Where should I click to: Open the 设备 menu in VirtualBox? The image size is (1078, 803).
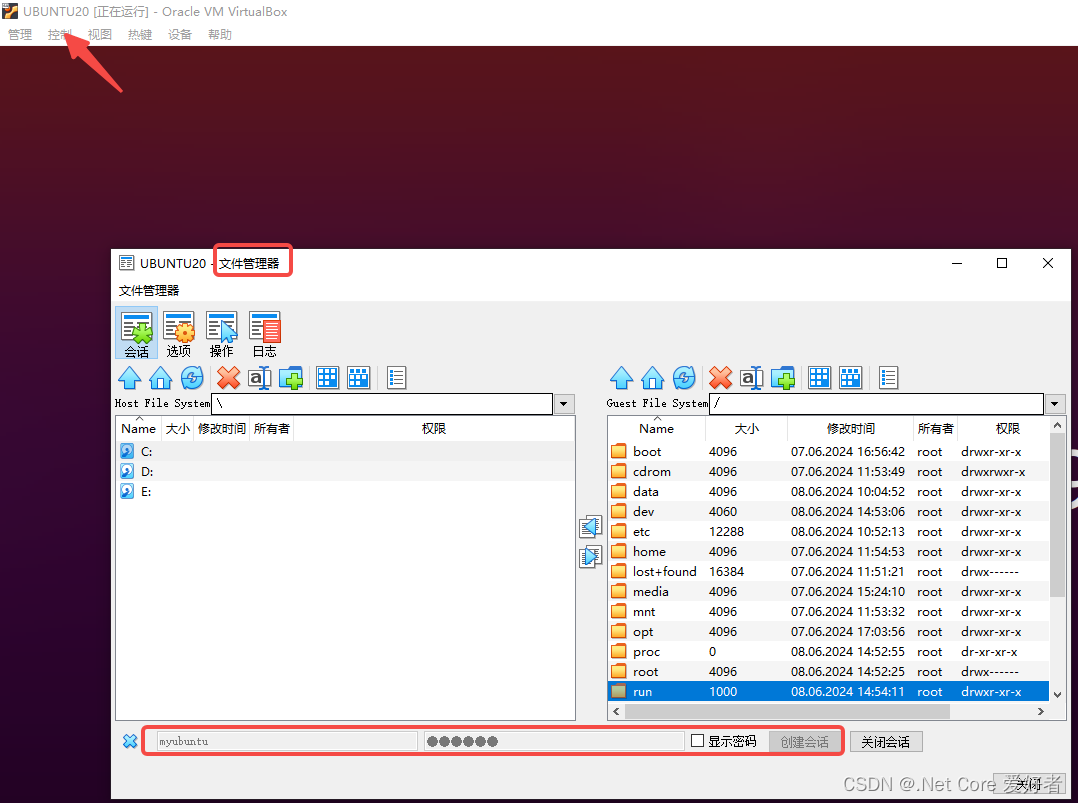[x=179, y=34]
